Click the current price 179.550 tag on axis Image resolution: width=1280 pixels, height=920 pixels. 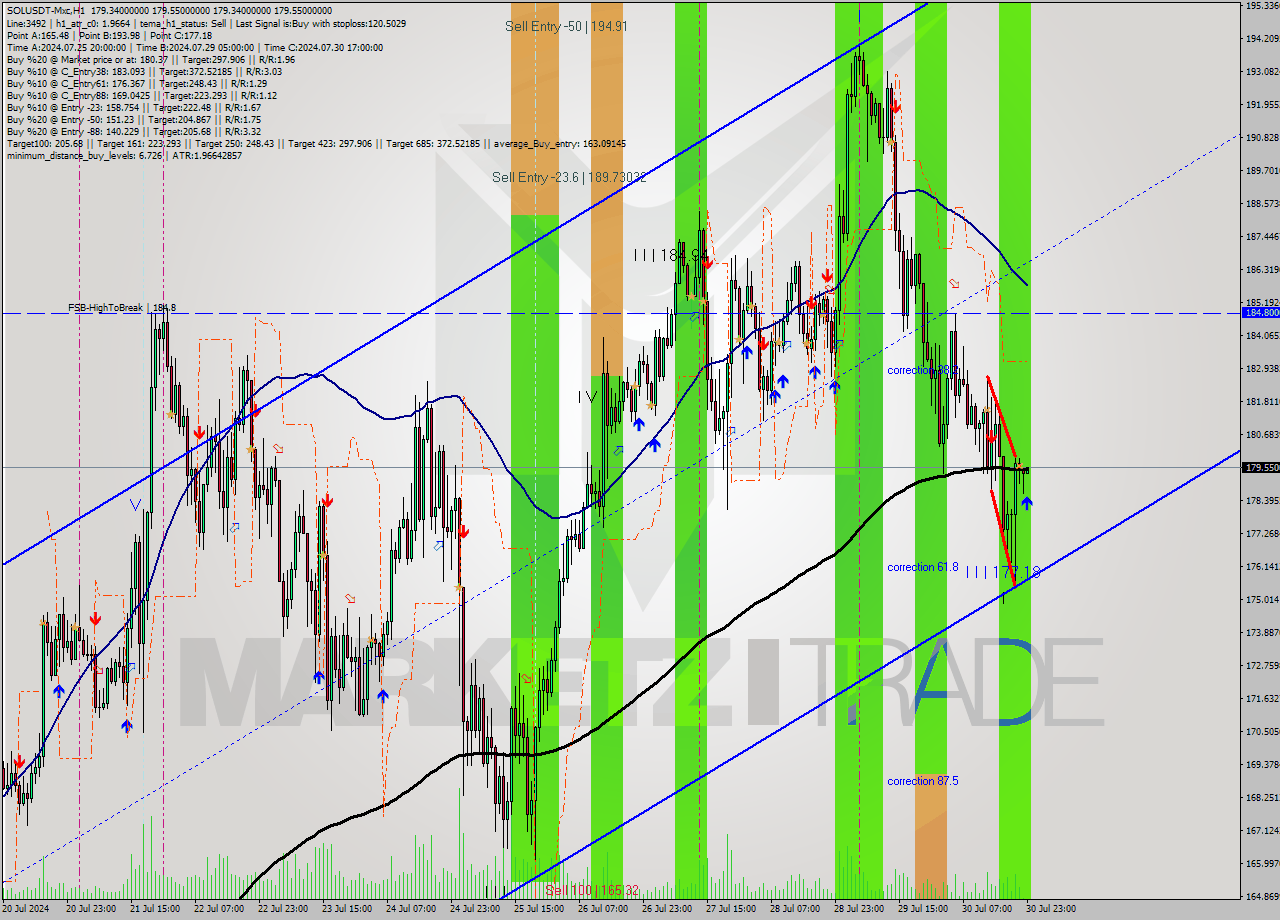1260,467
